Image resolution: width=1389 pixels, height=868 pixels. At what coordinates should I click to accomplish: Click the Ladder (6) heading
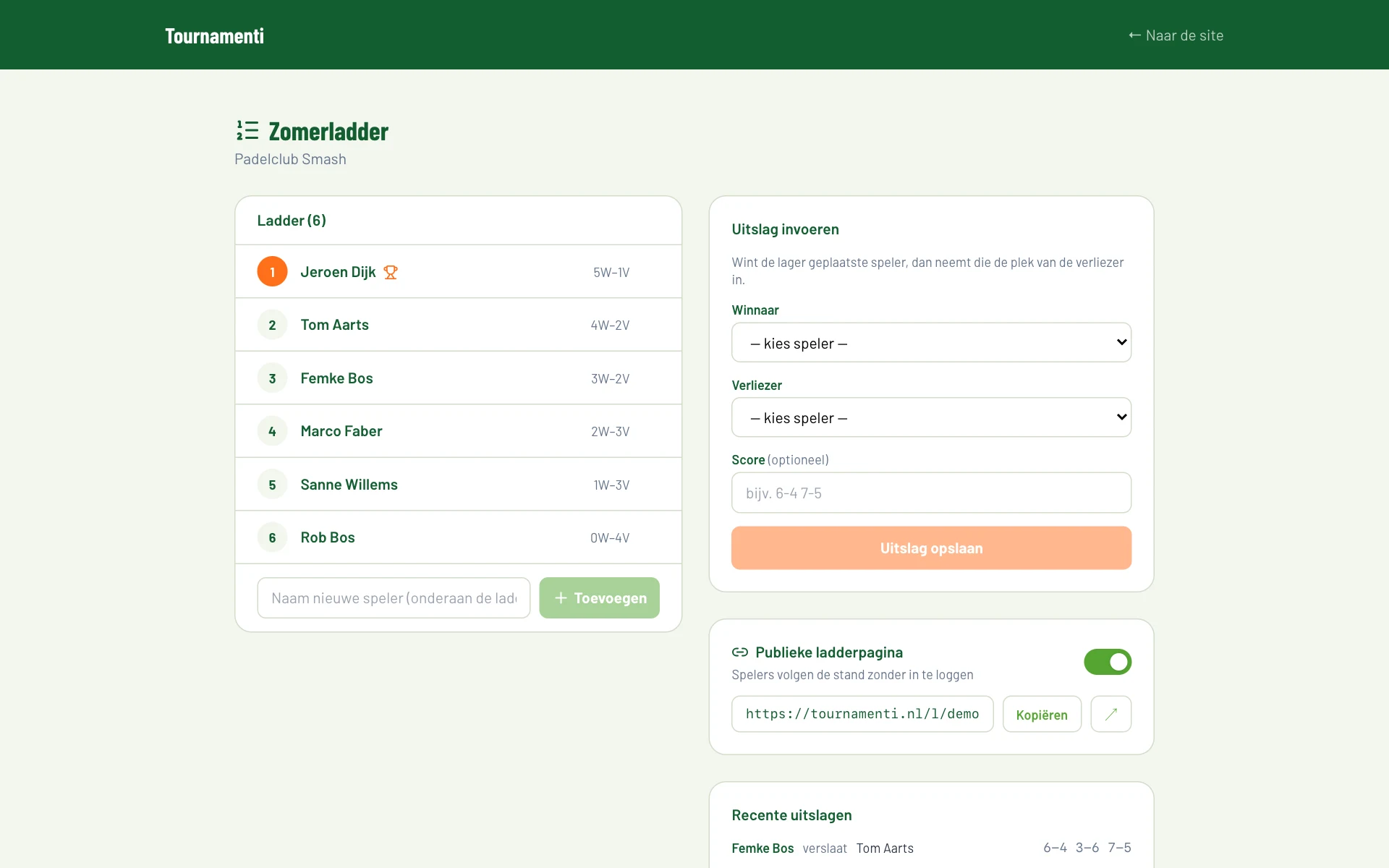coord(292,221)
